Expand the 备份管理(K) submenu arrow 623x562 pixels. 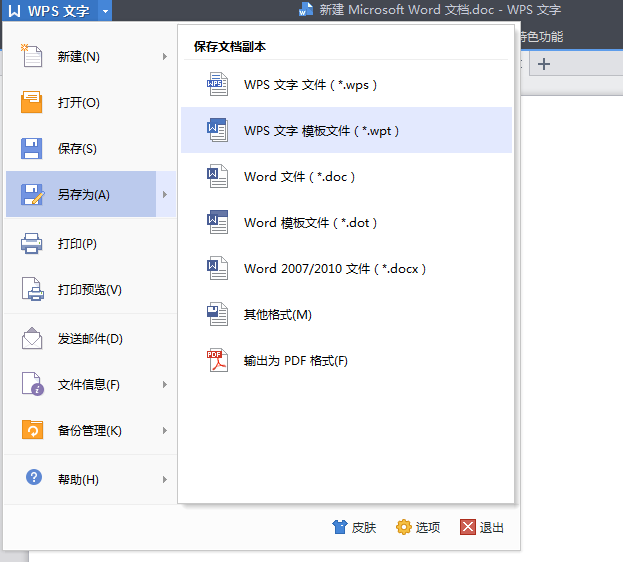pyautogui.click(x=165, y=431)
